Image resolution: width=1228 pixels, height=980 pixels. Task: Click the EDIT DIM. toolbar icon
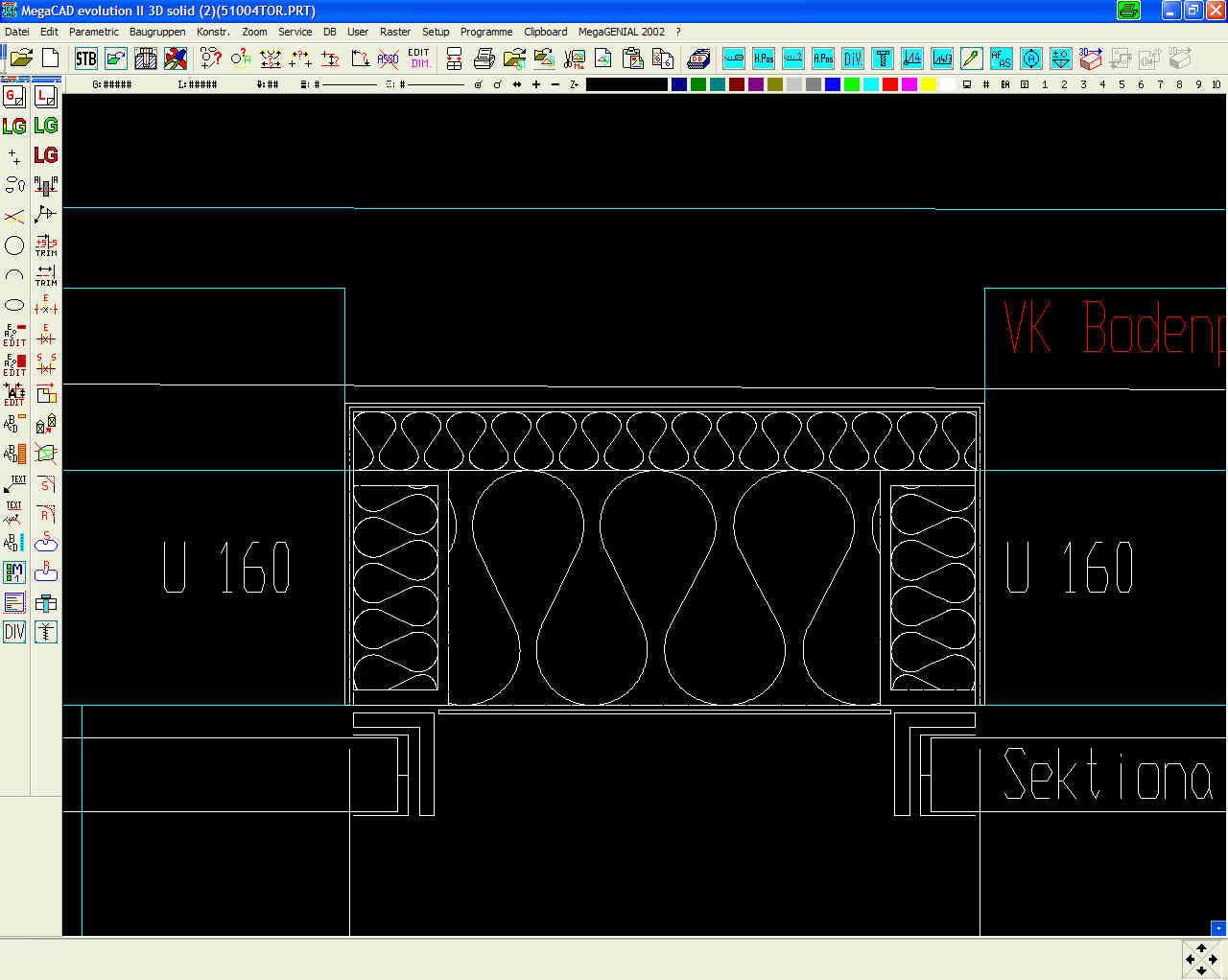(419, 58)
